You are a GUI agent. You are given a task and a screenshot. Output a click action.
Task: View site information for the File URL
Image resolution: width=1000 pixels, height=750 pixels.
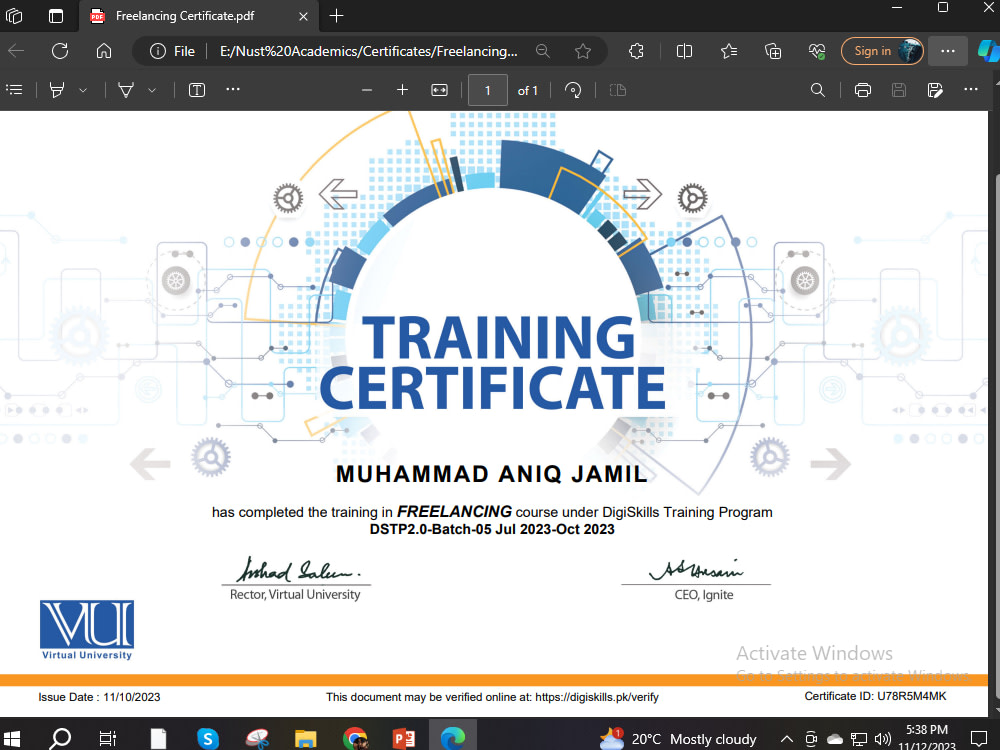tap(172, 51)
